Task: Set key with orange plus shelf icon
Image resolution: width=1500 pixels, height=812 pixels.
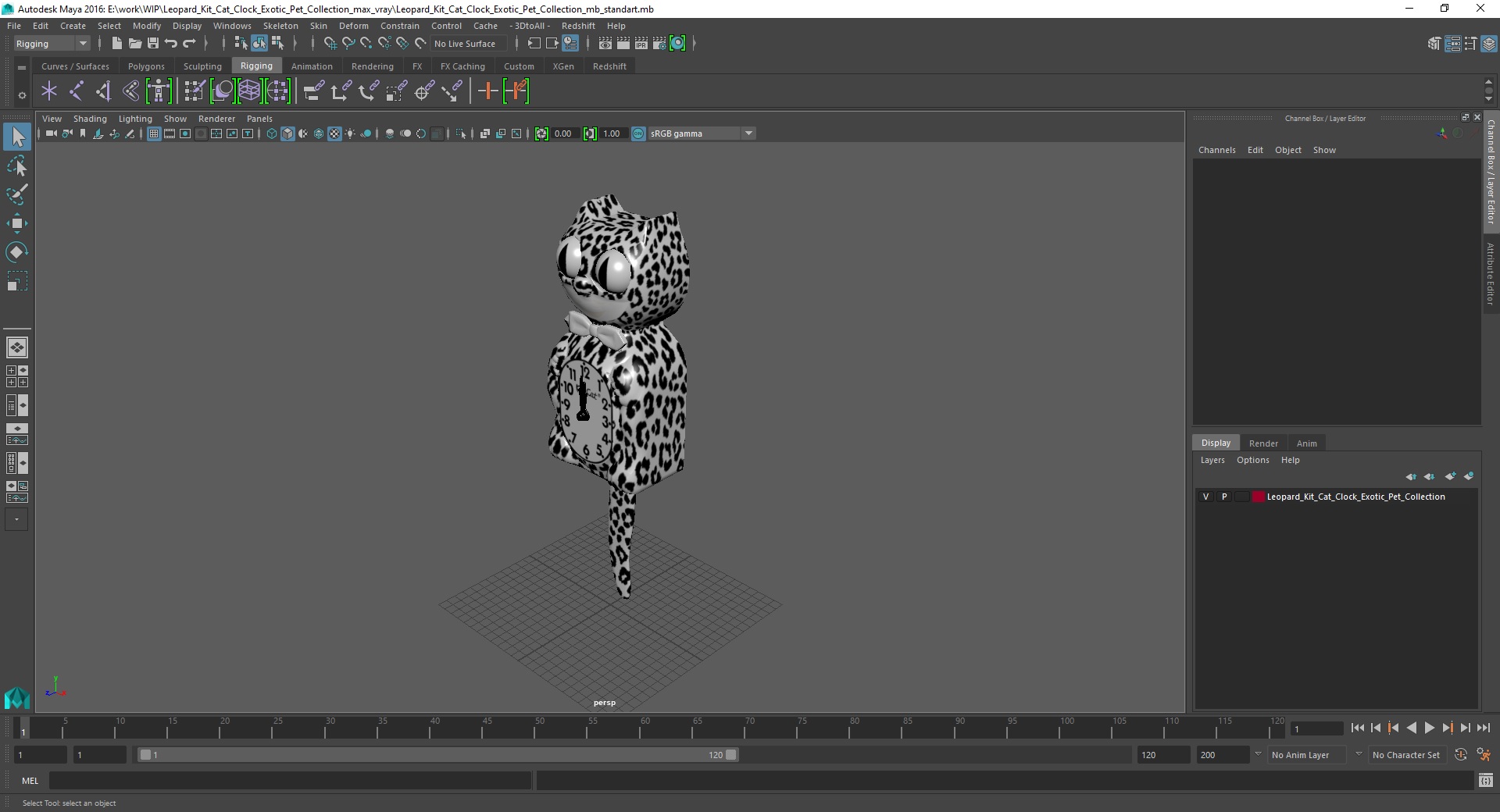Action: [488, 91]
